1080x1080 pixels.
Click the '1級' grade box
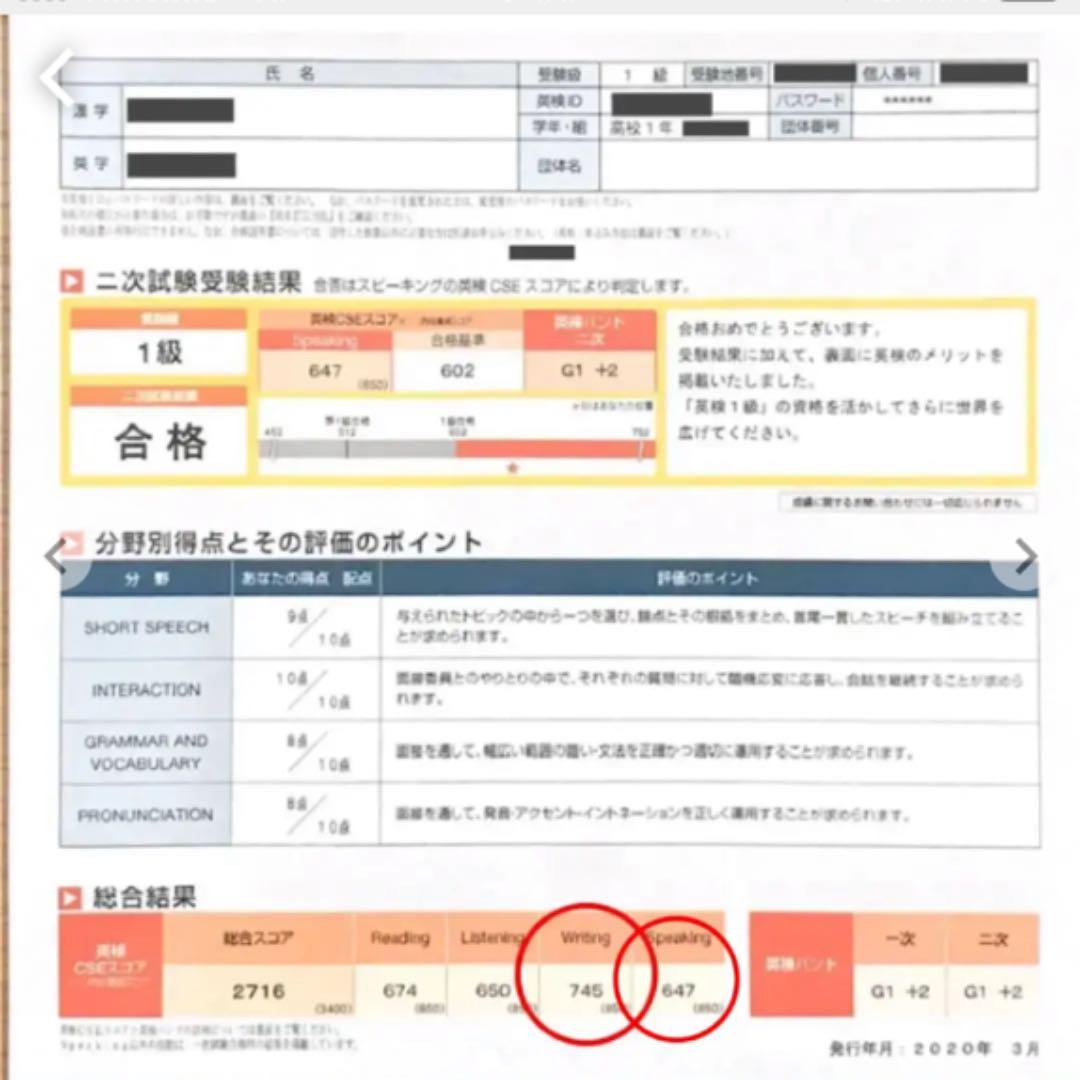[x=159, y=352]
